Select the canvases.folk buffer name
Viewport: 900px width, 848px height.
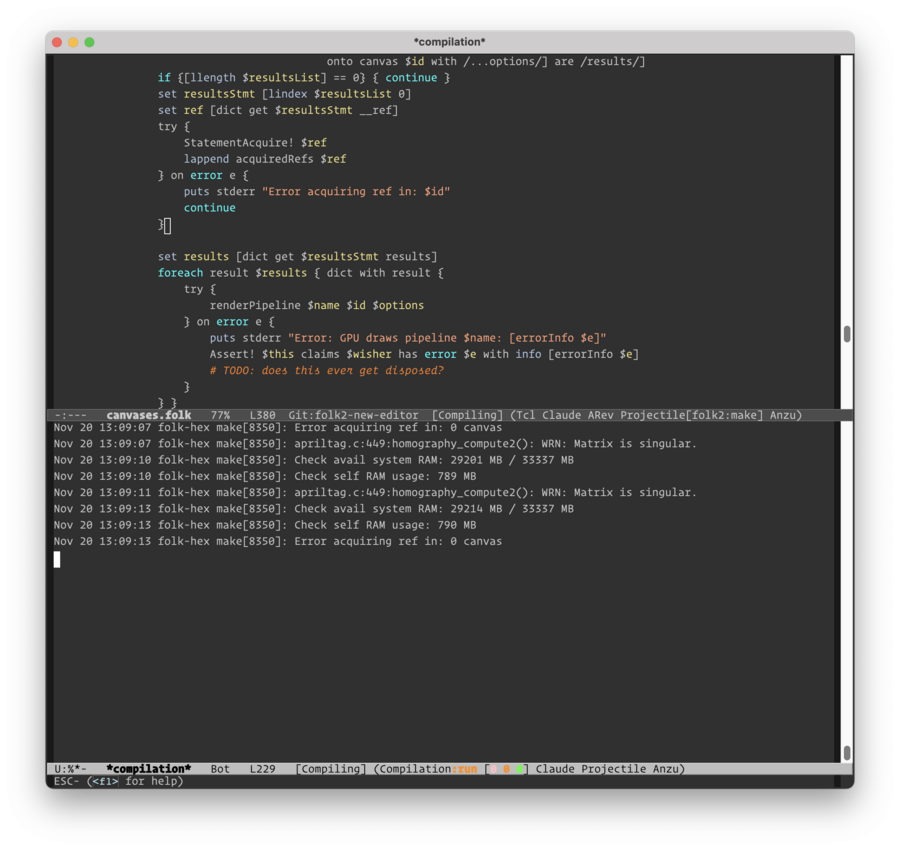(148, 414)
